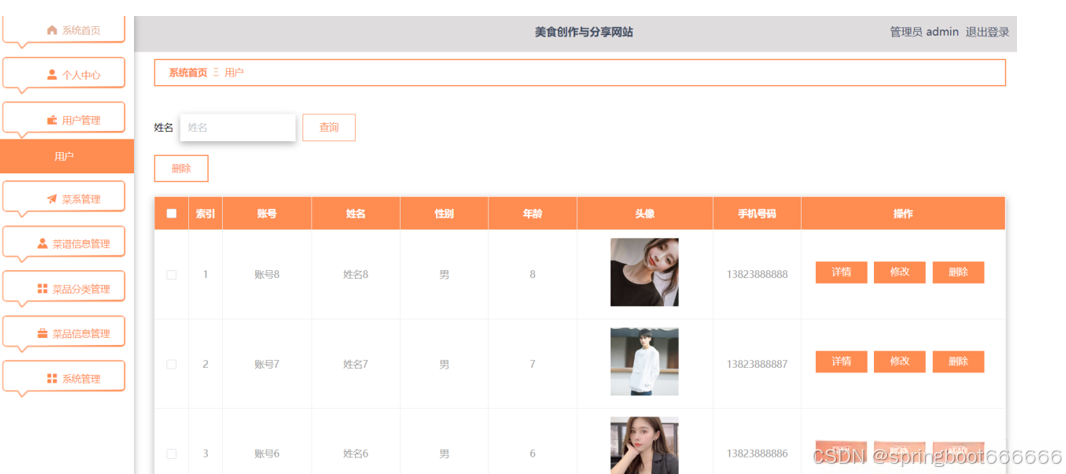Click the 姓名6 cell
The width and height of the screenshot is (1066, 474).
[x=356, y=454]
